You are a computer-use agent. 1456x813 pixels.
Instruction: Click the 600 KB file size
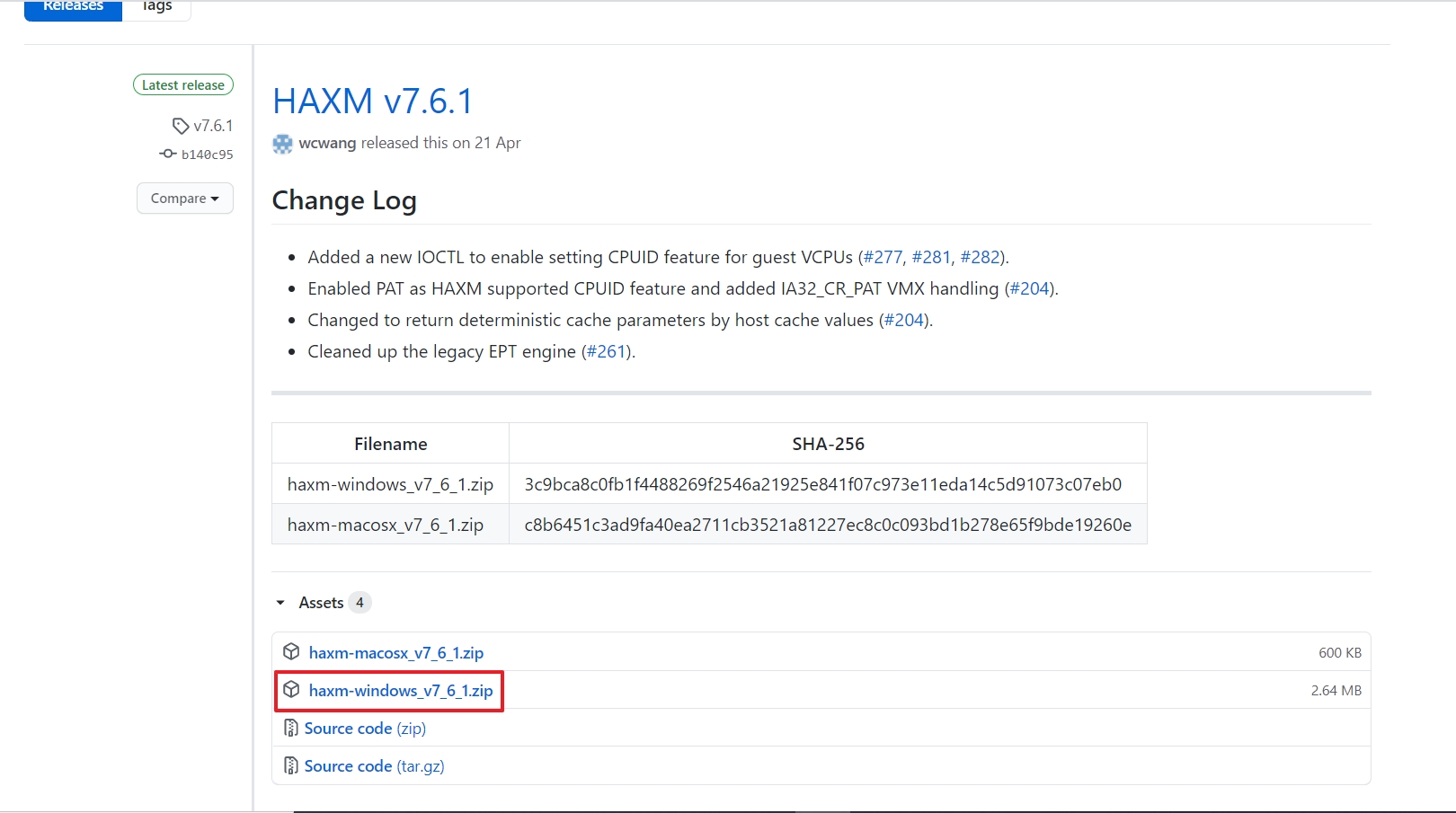click(1340, 653)
